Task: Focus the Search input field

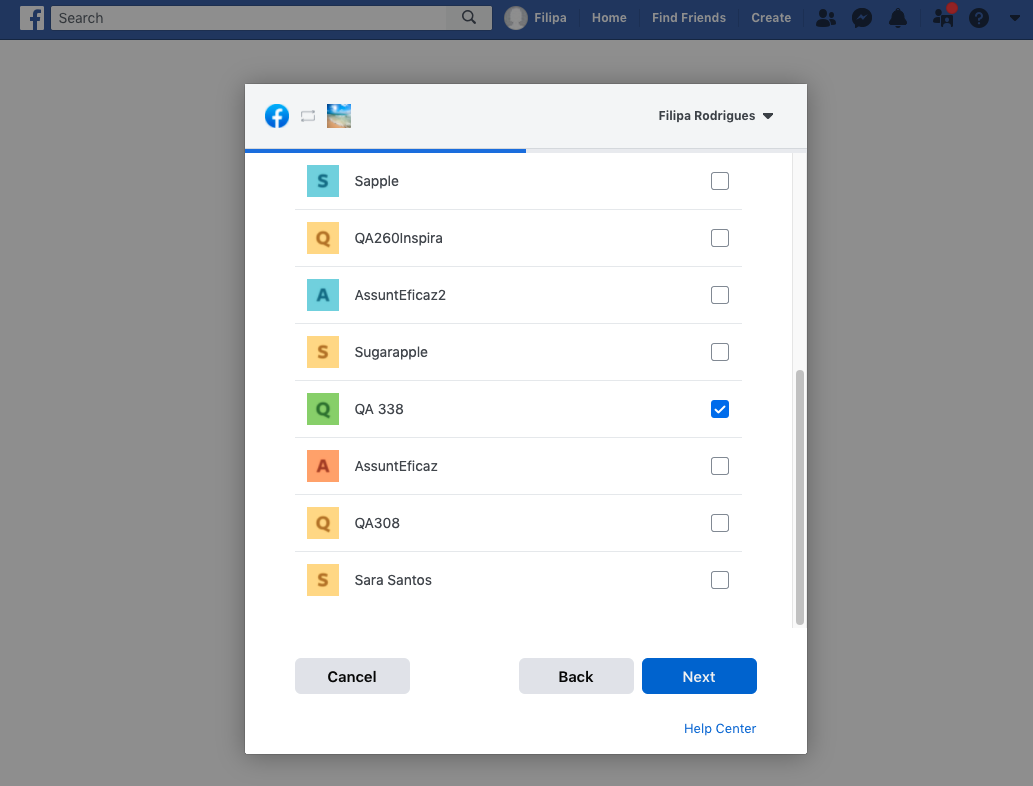Action: (x=249, y=18)
